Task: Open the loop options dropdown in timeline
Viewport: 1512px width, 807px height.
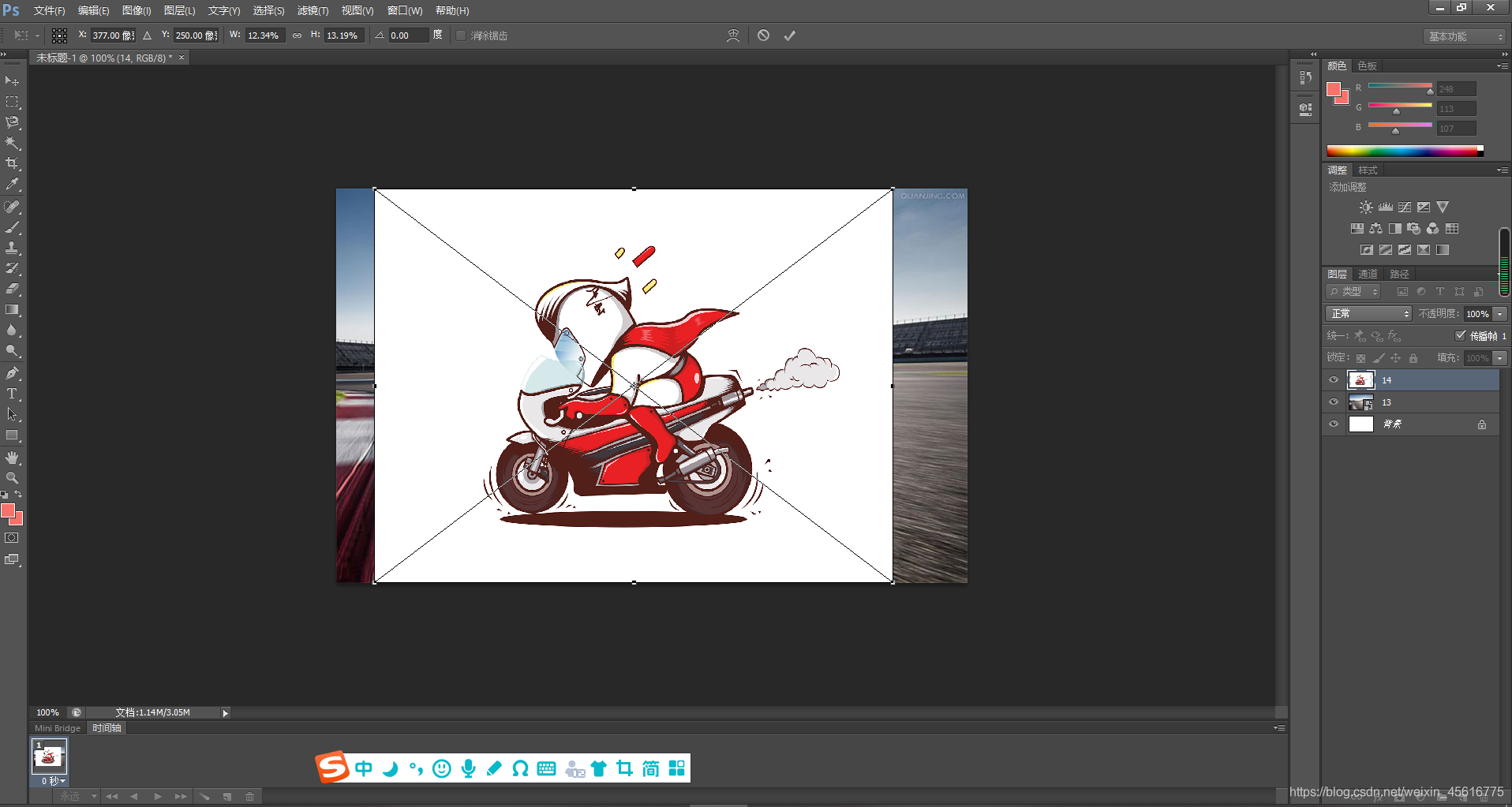Action: pyautogui.click(x=78, y=797)
